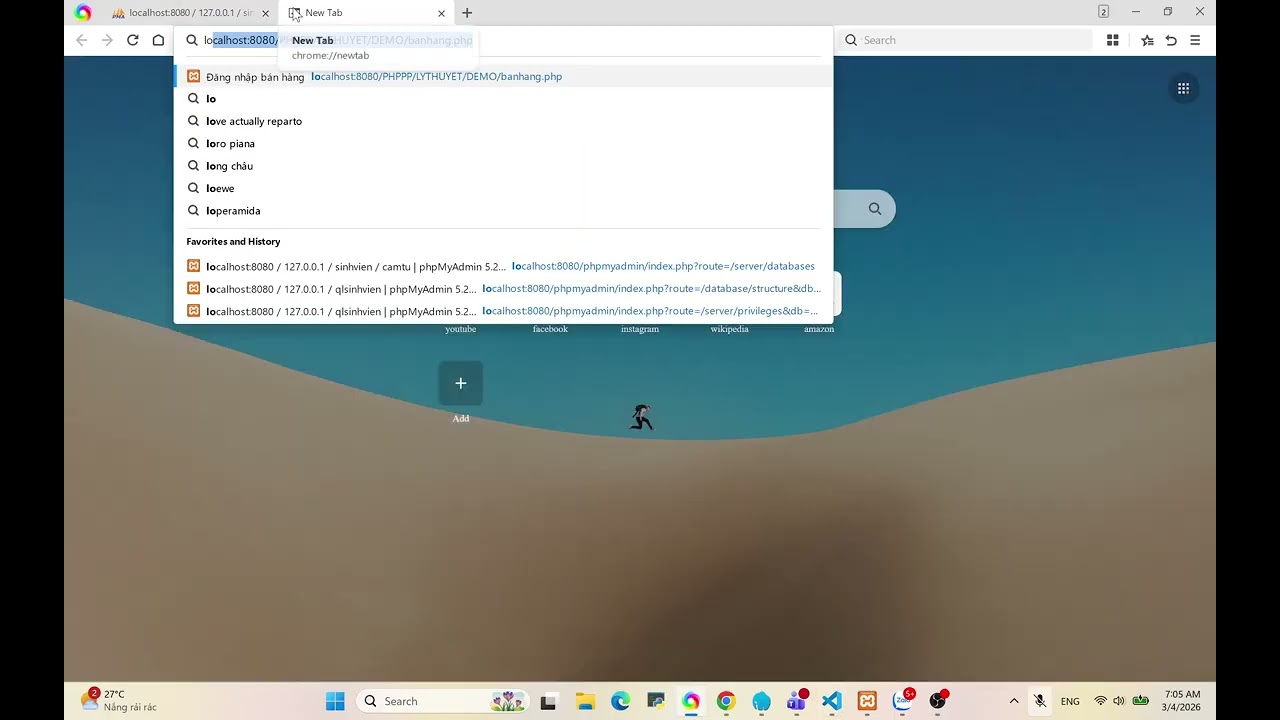Open the home page via the house icon

click(158, 40)
